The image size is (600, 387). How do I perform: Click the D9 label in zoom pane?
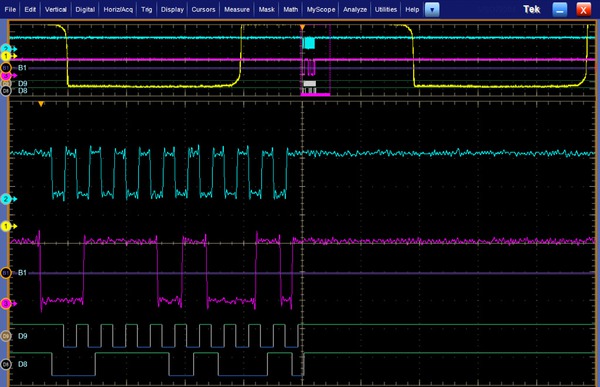click(23, 336)
